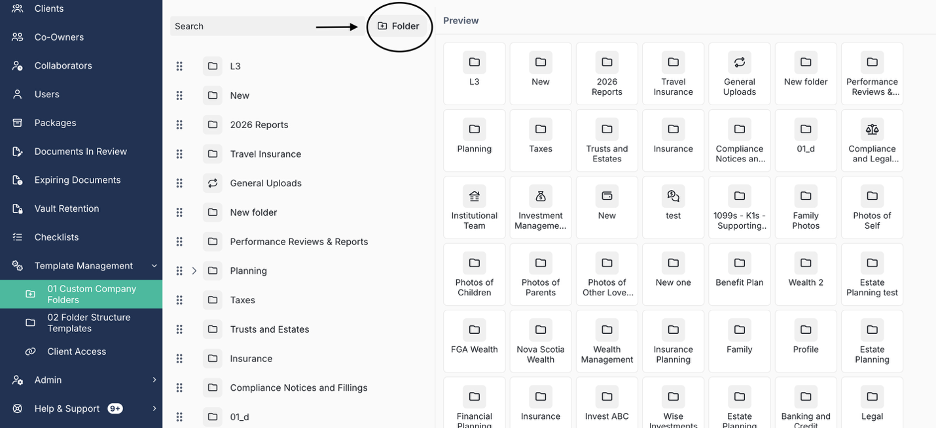Click the wallet icon on New tile
Image resolution: width=936 pixels, height=428 pixels.
[x=607, y=196]
